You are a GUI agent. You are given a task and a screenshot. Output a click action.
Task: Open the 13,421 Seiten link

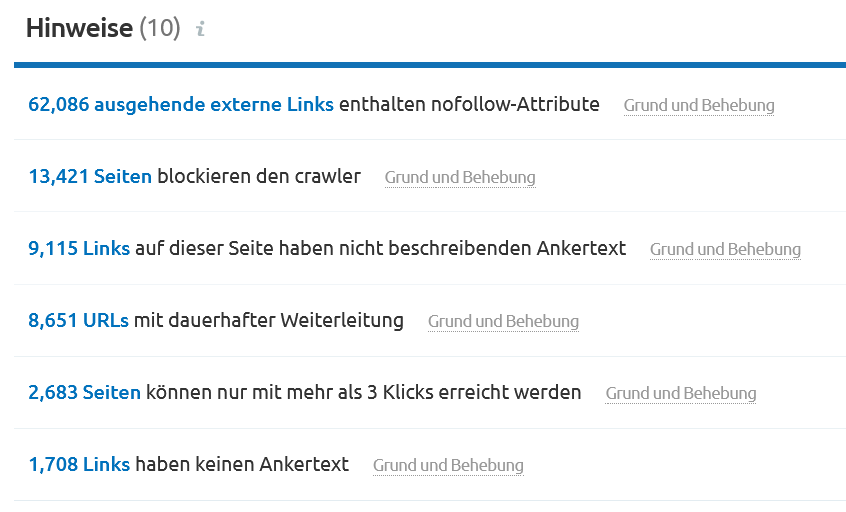click(90, 177)
